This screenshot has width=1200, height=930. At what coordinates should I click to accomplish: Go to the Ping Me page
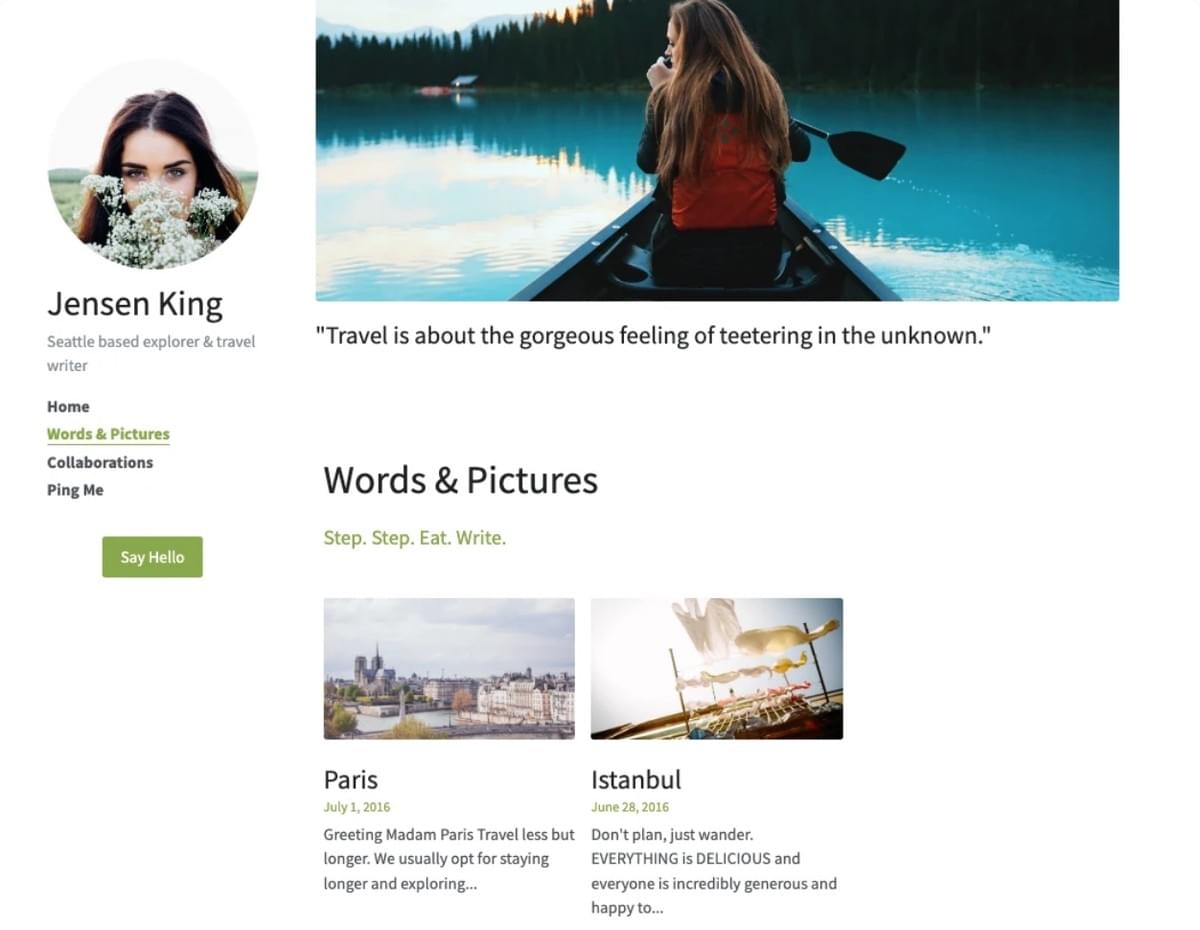pyautogui.click(x=75, y=489)
